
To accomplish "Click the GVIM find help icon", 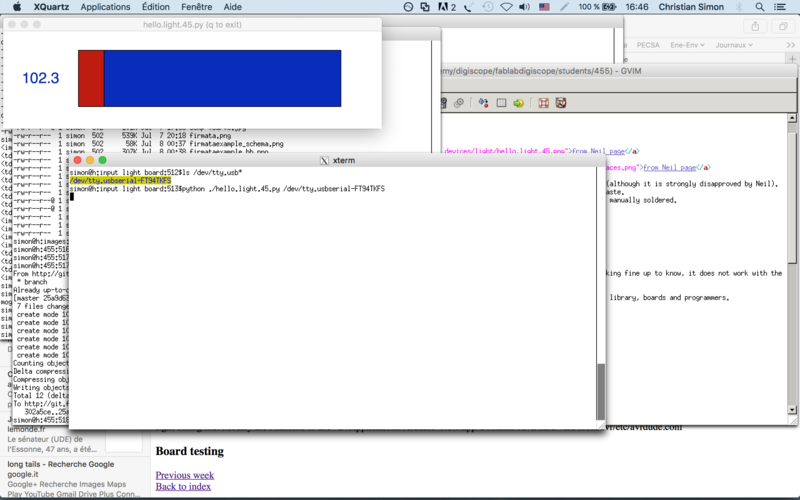I will pos(561,103).
